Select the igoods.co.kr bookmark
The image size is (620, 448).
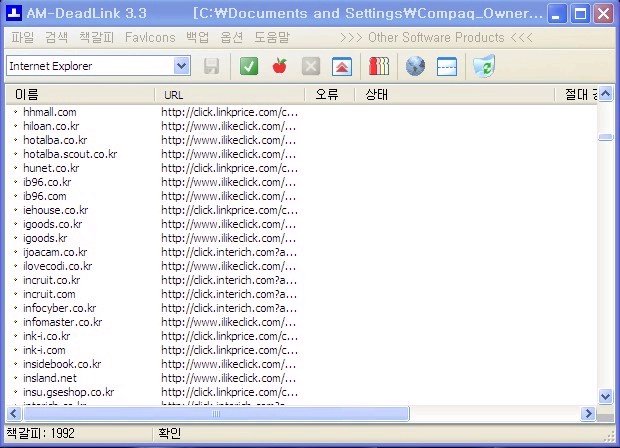[53, 224]
